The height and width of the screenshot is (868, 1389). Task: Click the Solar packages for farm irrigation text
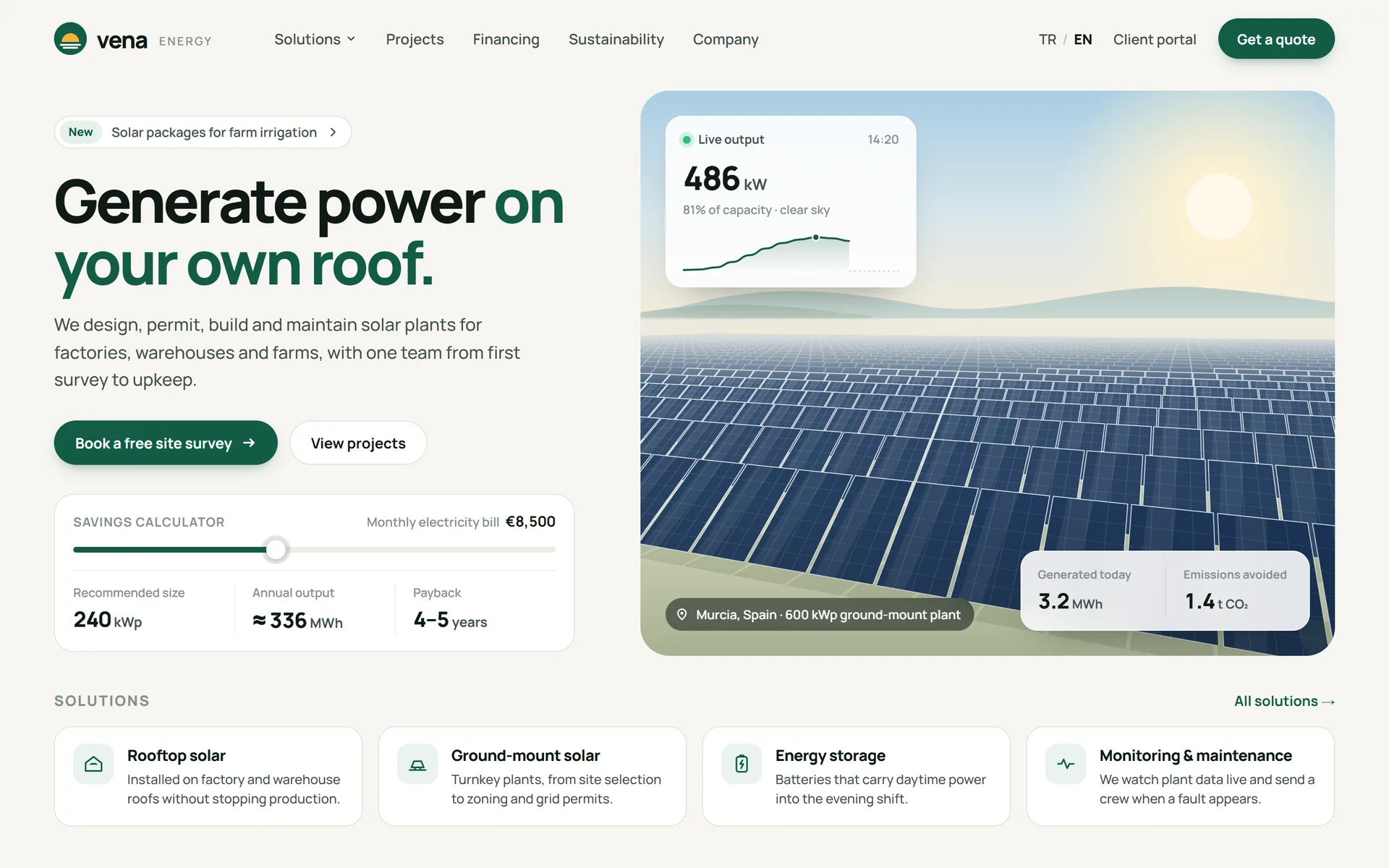click(214, 132)
